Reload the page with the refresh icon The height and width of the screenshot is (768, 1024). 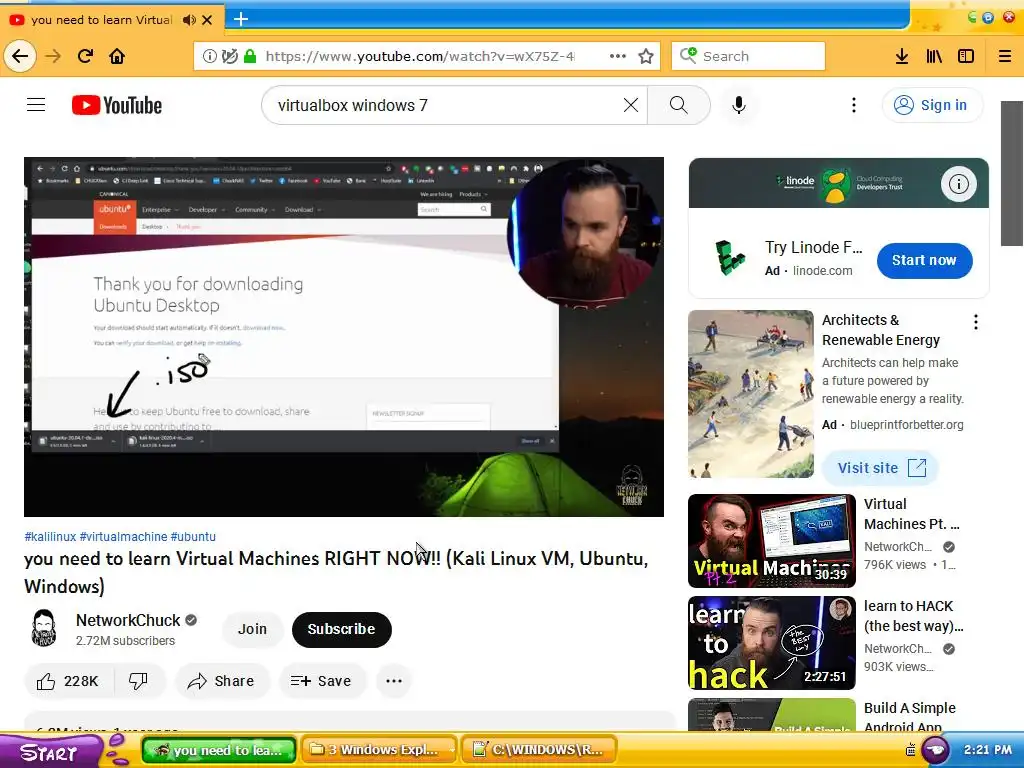click(86, 56)
